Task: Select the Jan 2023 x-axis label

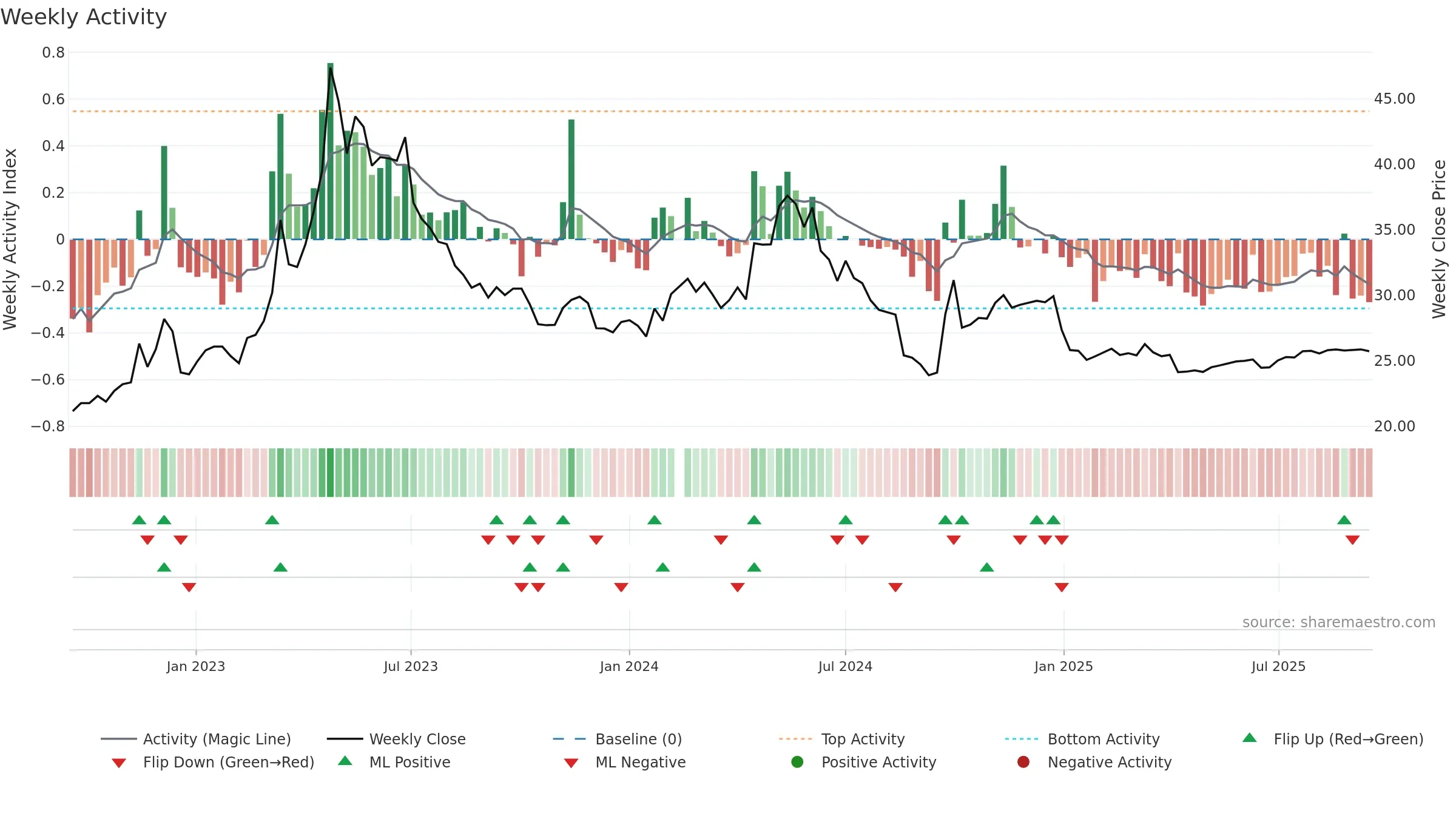Action: click(196, 666)
